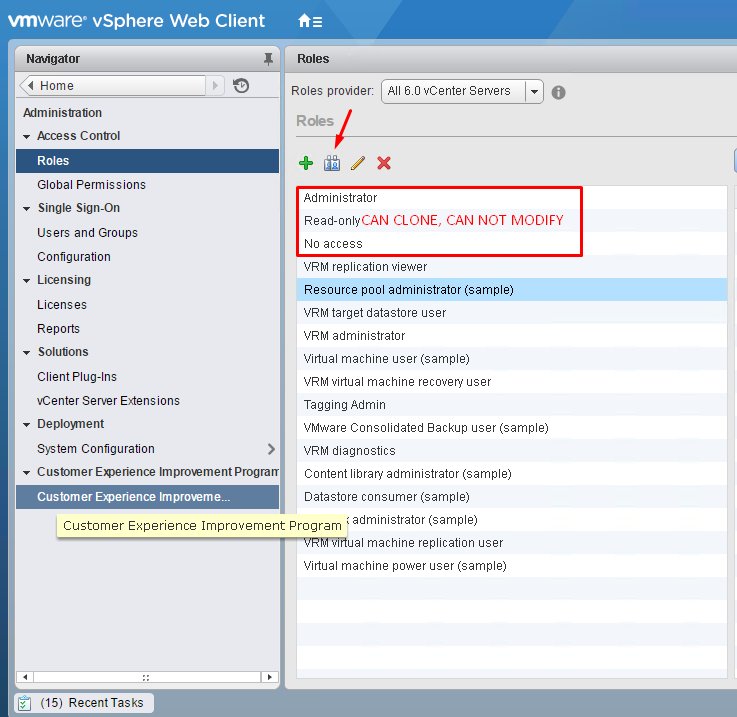Viewport: 737px width, 717px height.
Task: Open the navigation history clock icon
Action: pos(241,86)
